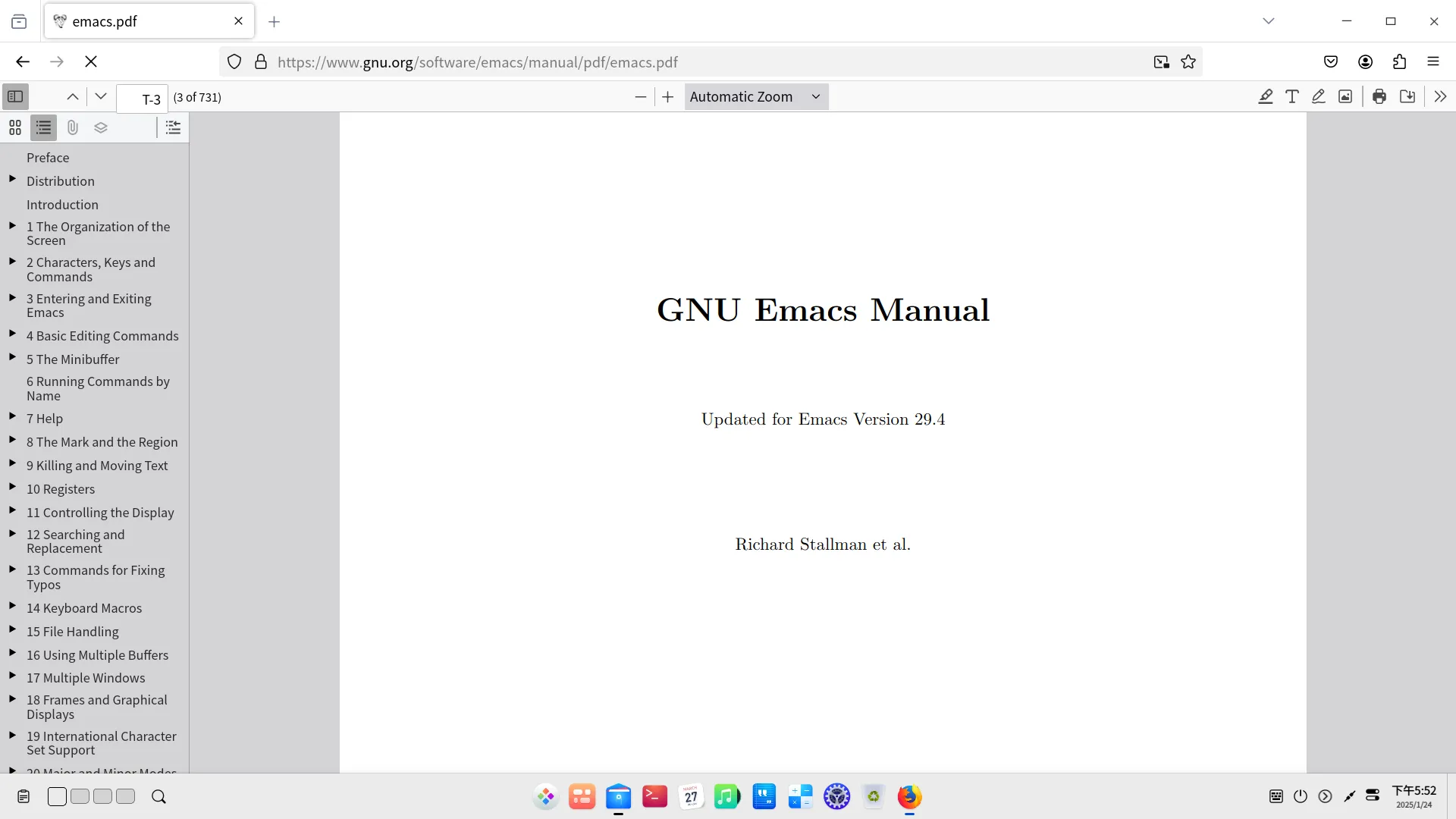Go to 6 Running Commands by Name
This screenshot has width=1456, height=819.
tap(98, 388)
